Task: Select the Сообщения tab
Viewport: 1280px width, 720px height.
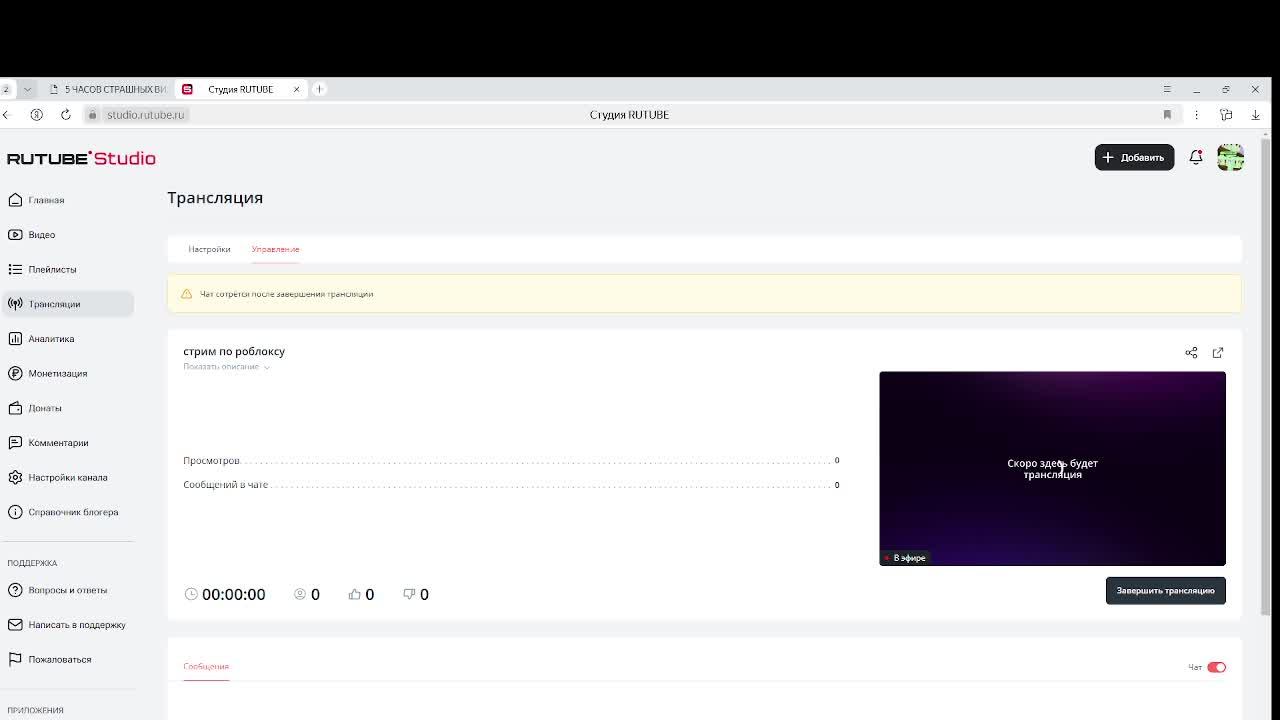Action: pyautogui.click(x=206, y=666)
